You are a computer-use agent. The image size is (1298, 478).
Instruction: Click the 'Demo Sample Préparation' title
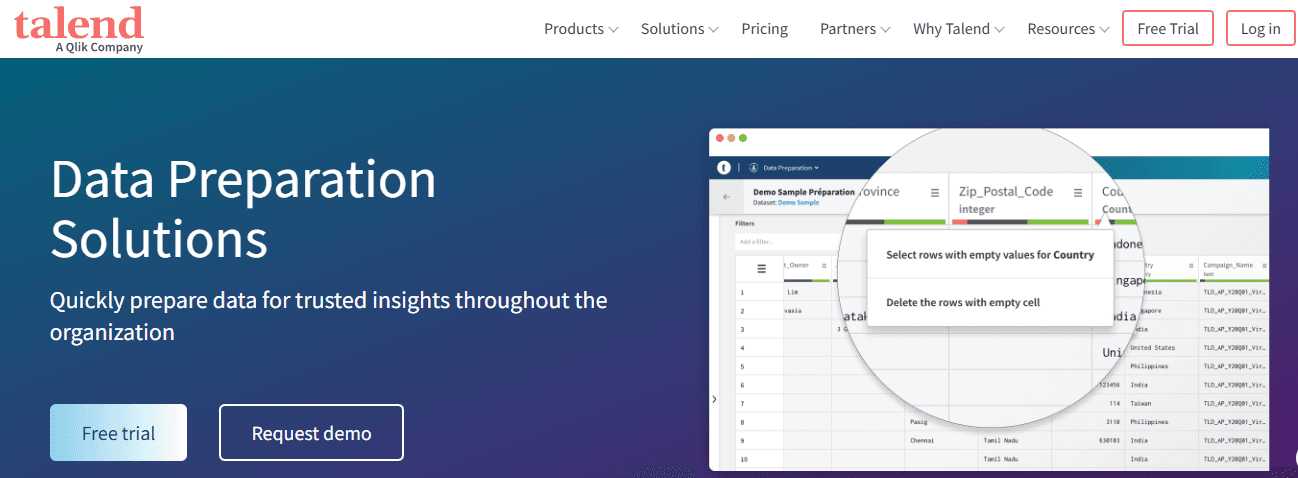tap(804, 192)
